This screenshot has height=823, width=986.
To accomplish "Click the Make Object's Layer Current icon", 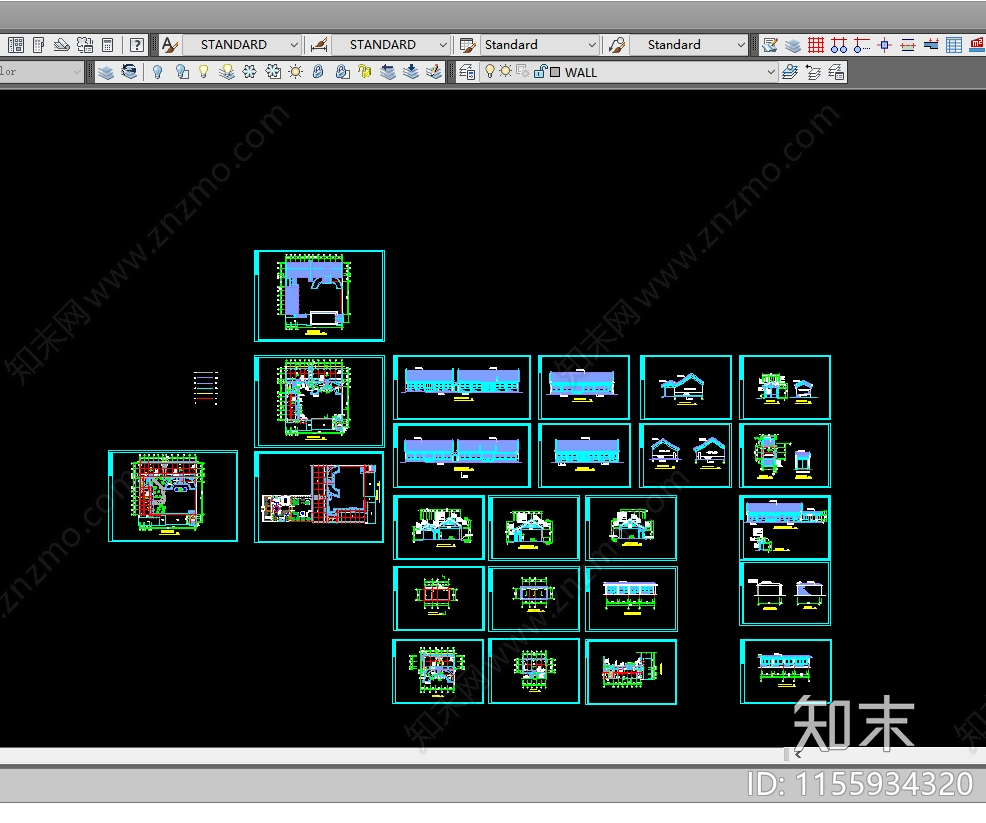I will click(790, 72).
